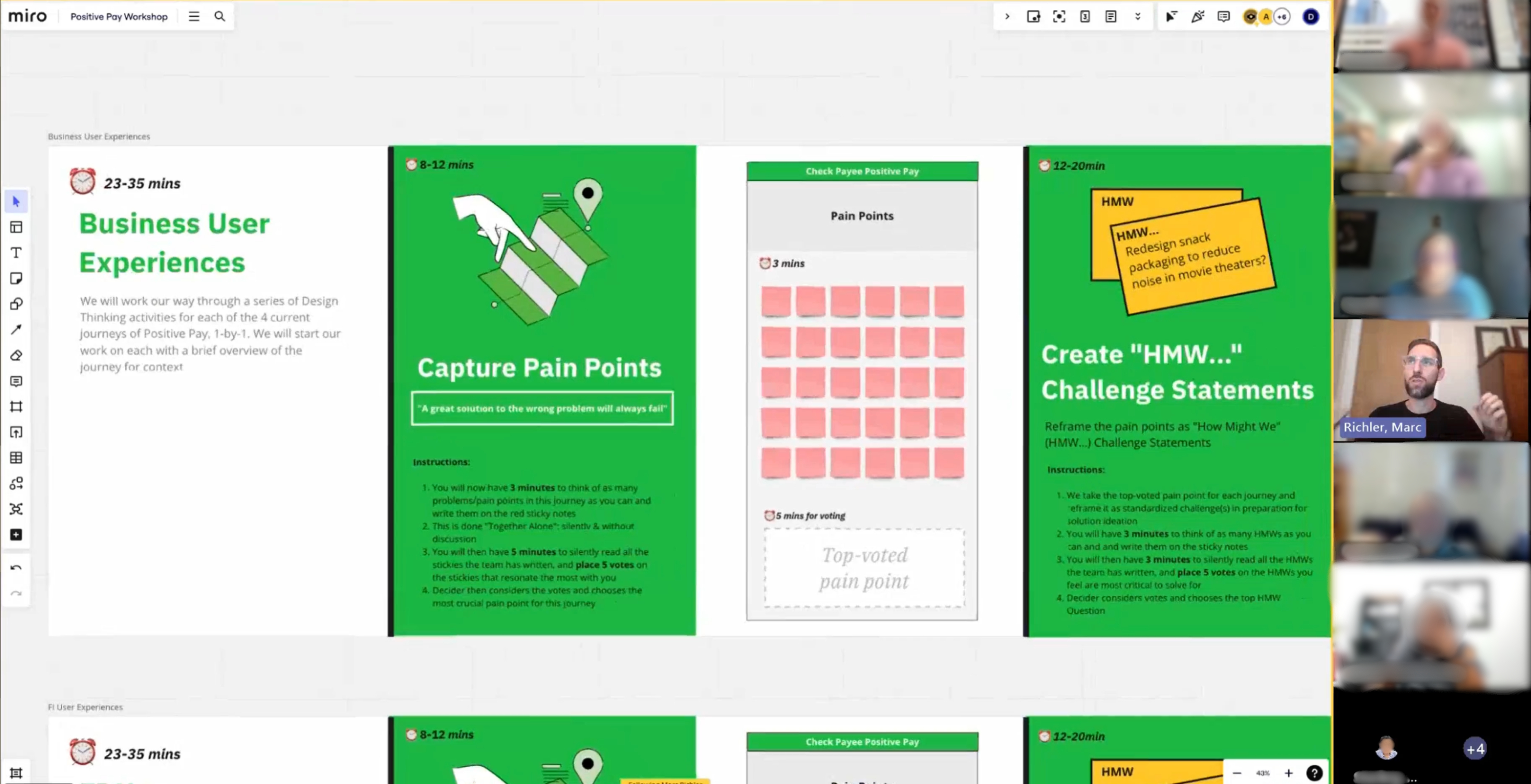The height and width of the screenshot is (784, 1531).
Task: Select the connection line arrow tool
Action: point(16,329)
